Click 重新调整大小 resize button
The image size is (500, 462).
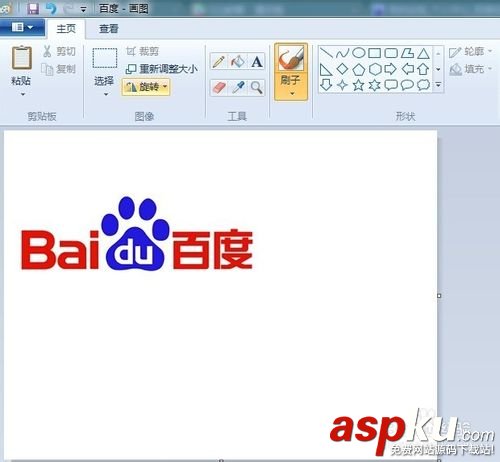[161, 69]
